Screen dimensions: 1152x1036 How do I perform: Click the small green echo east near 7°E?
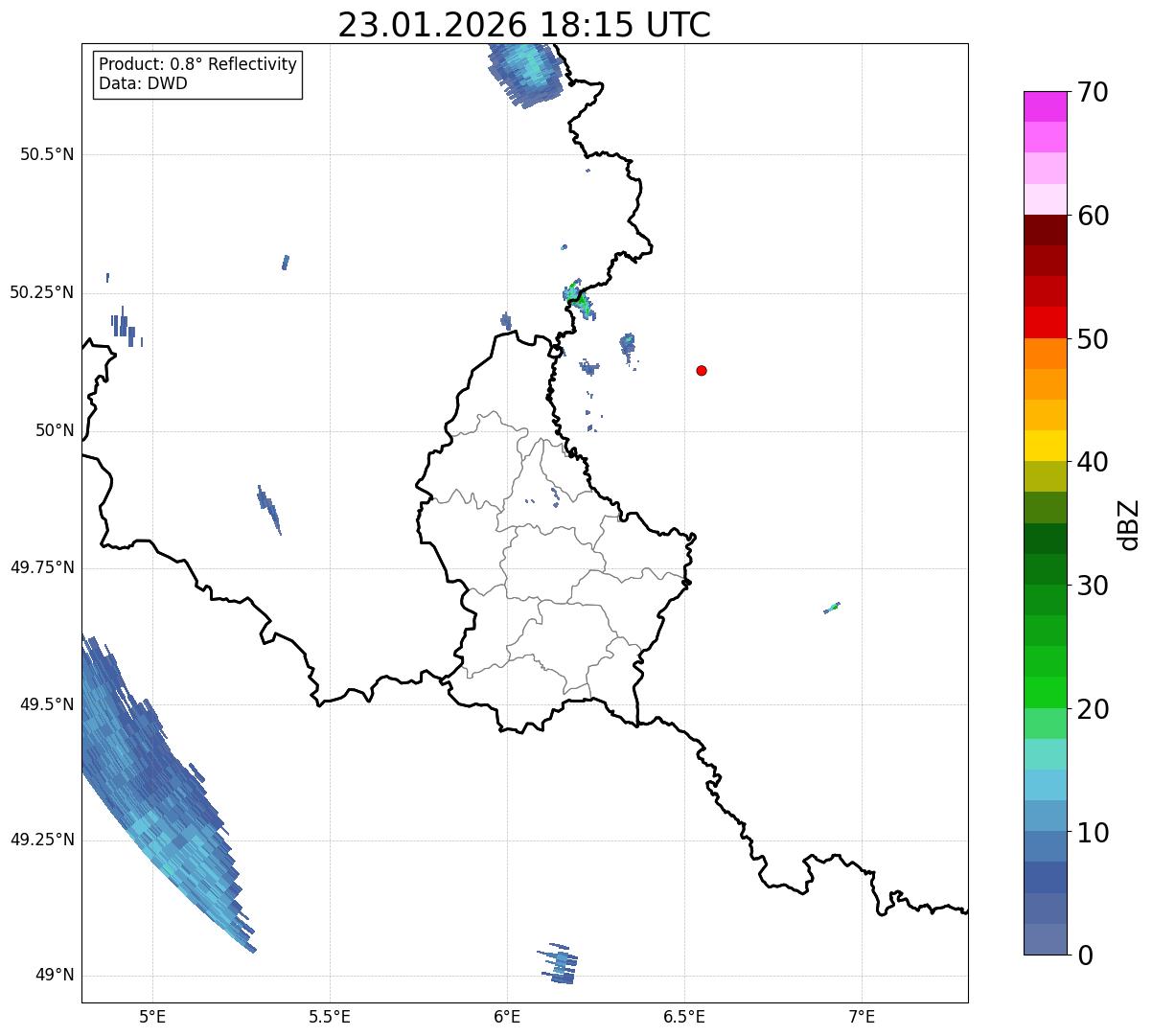click(x=832, y=608)
